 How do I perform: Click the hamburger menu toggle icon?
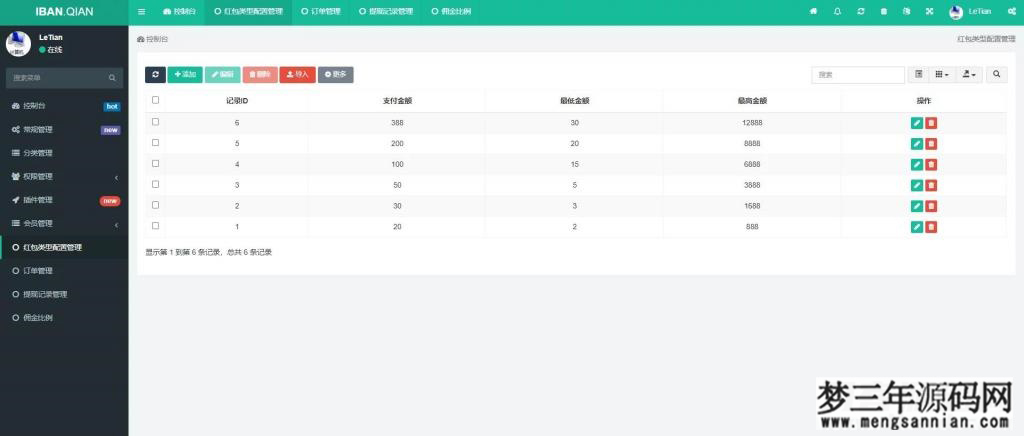click(x=142, y=11)
